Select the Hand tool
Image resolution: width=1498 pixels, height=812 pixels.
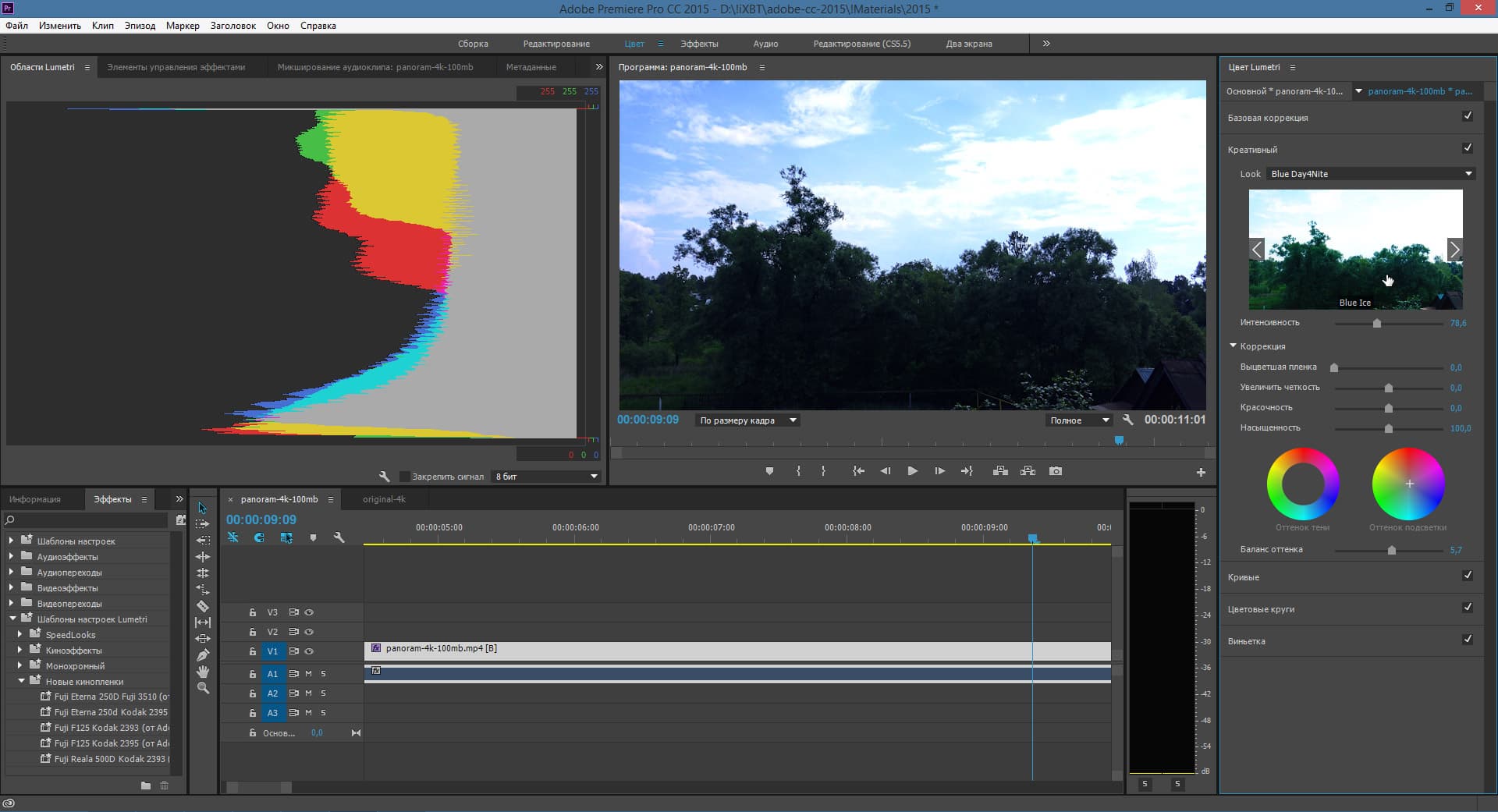[203, 672]
